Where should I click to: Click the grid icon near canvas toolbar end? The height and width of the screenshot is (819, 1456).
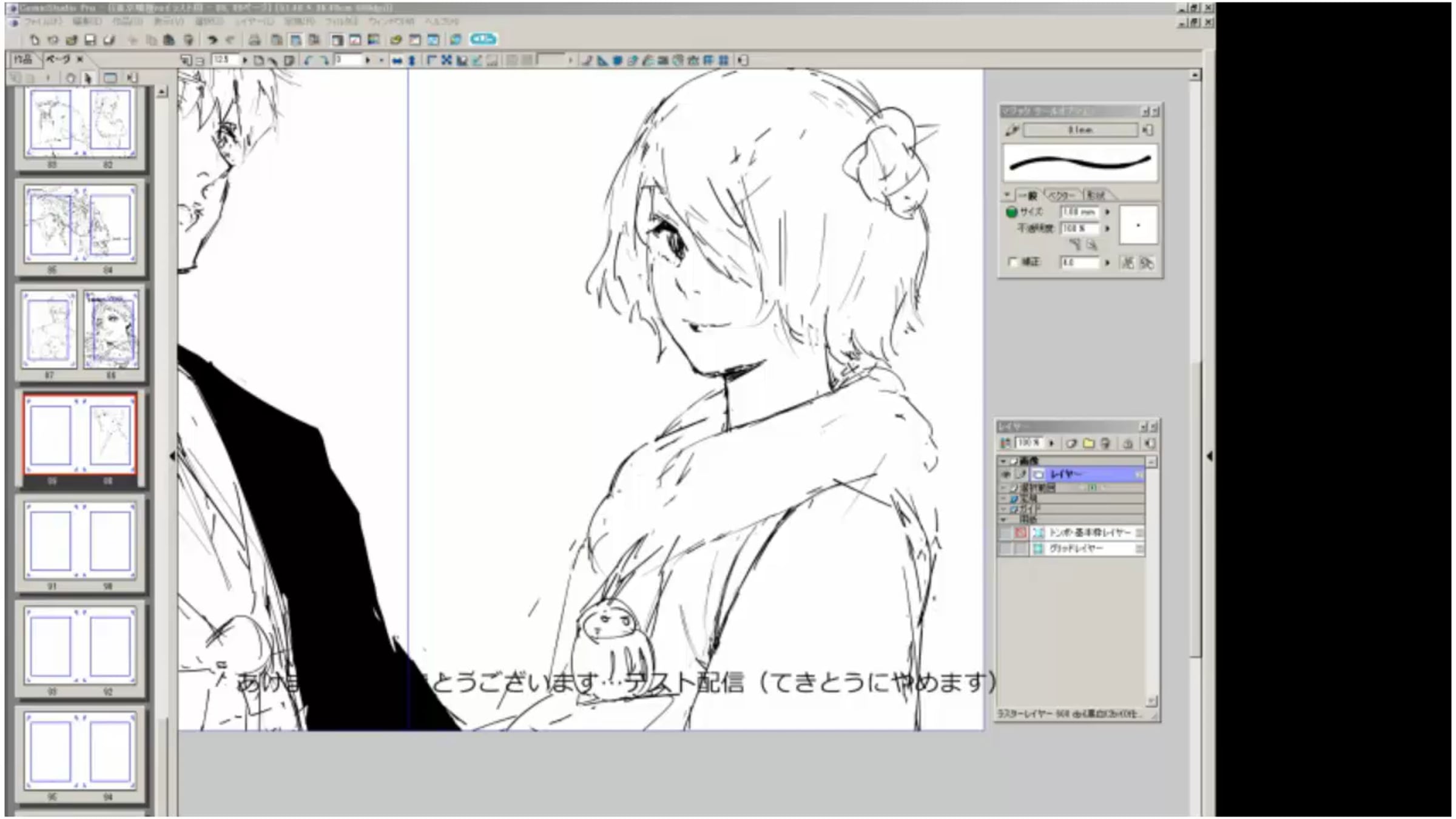pos(723,60)
